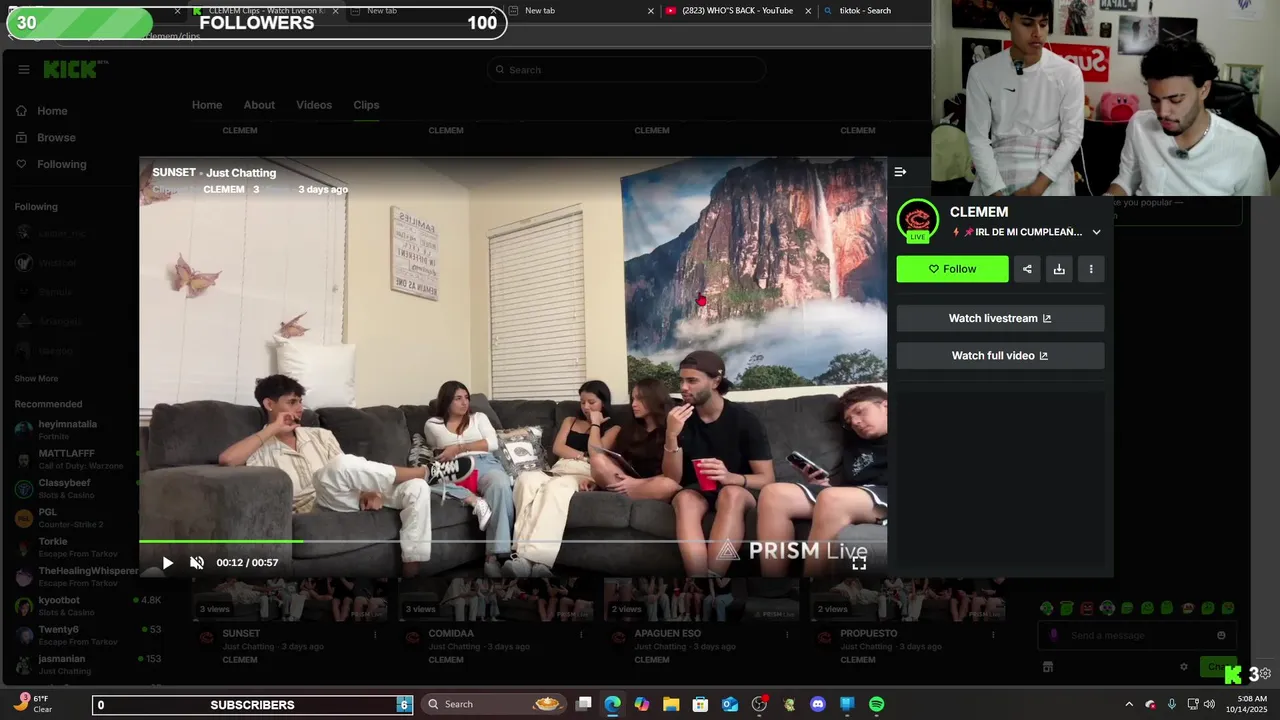1280x720 pixels.
Task: Focus the Send a message chat field
Action: (1136, 636)
